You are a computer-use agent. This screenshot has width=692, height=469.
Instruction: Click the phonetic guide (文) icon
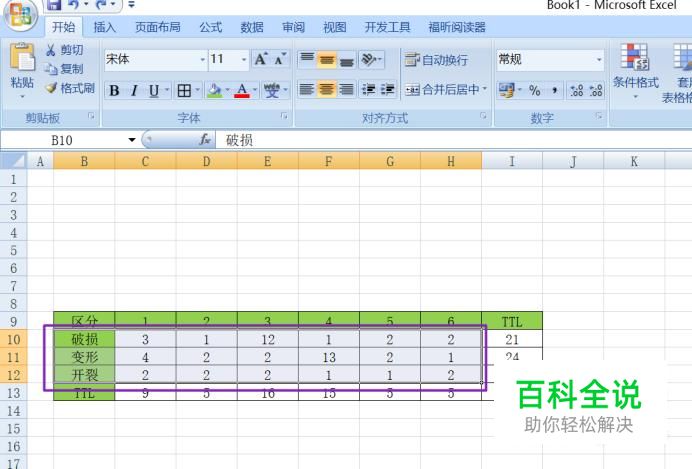coord(271,91)
